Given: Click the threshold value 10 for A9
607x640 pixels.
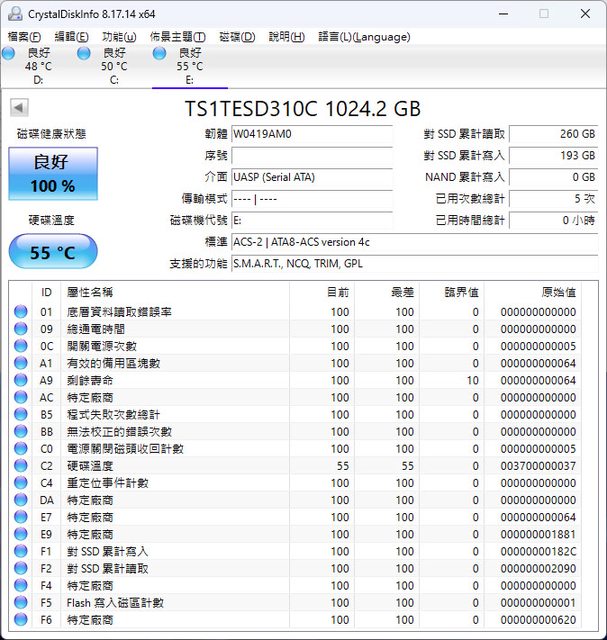Looking at the screenshot, I should 473,380.
